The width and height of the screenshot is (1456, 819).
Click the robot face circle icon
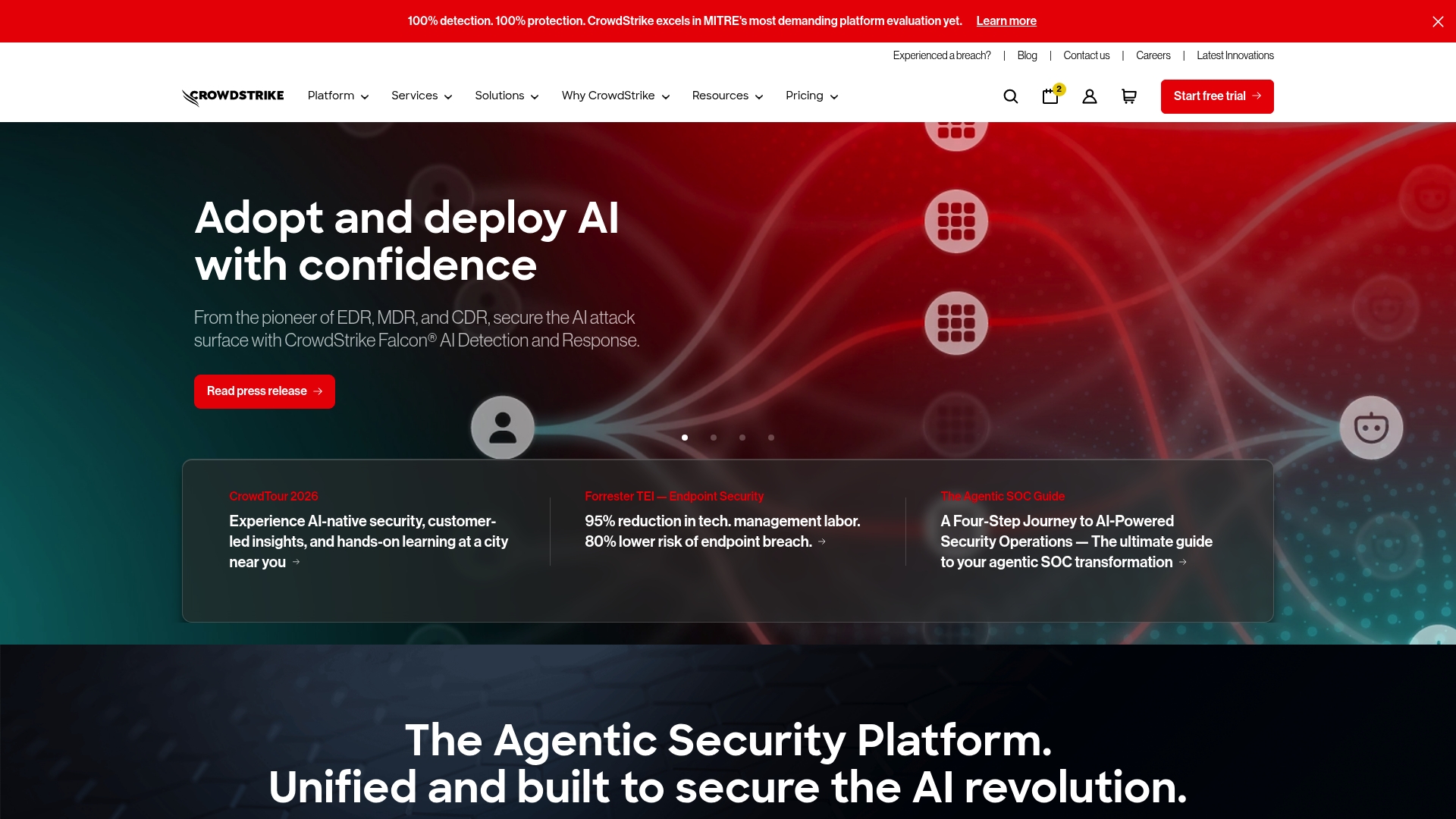[1371, 427]
